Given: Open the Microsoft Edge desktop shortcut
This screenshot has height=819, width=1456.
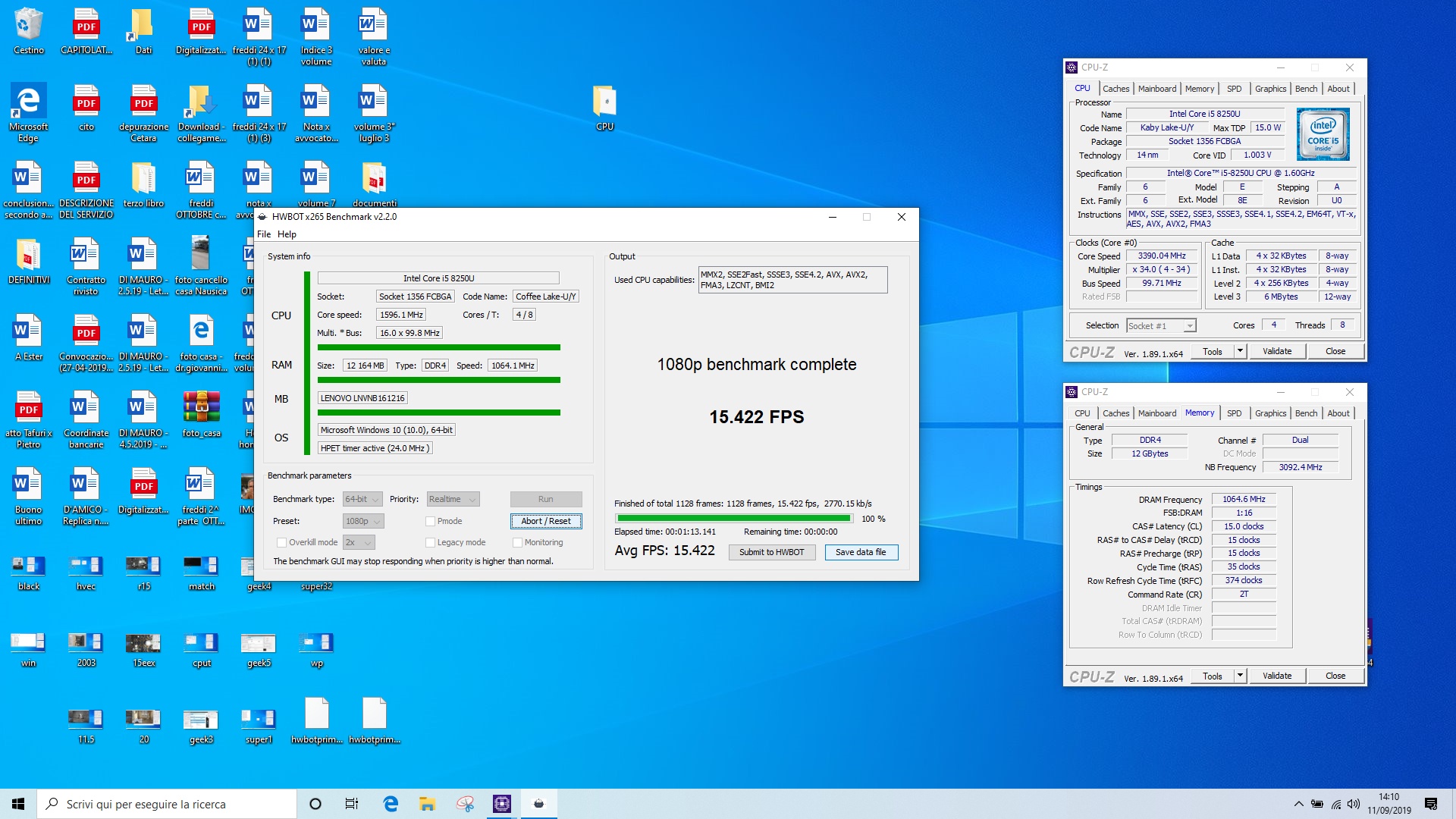Looking at the screenshot, I should pos(28,112).
